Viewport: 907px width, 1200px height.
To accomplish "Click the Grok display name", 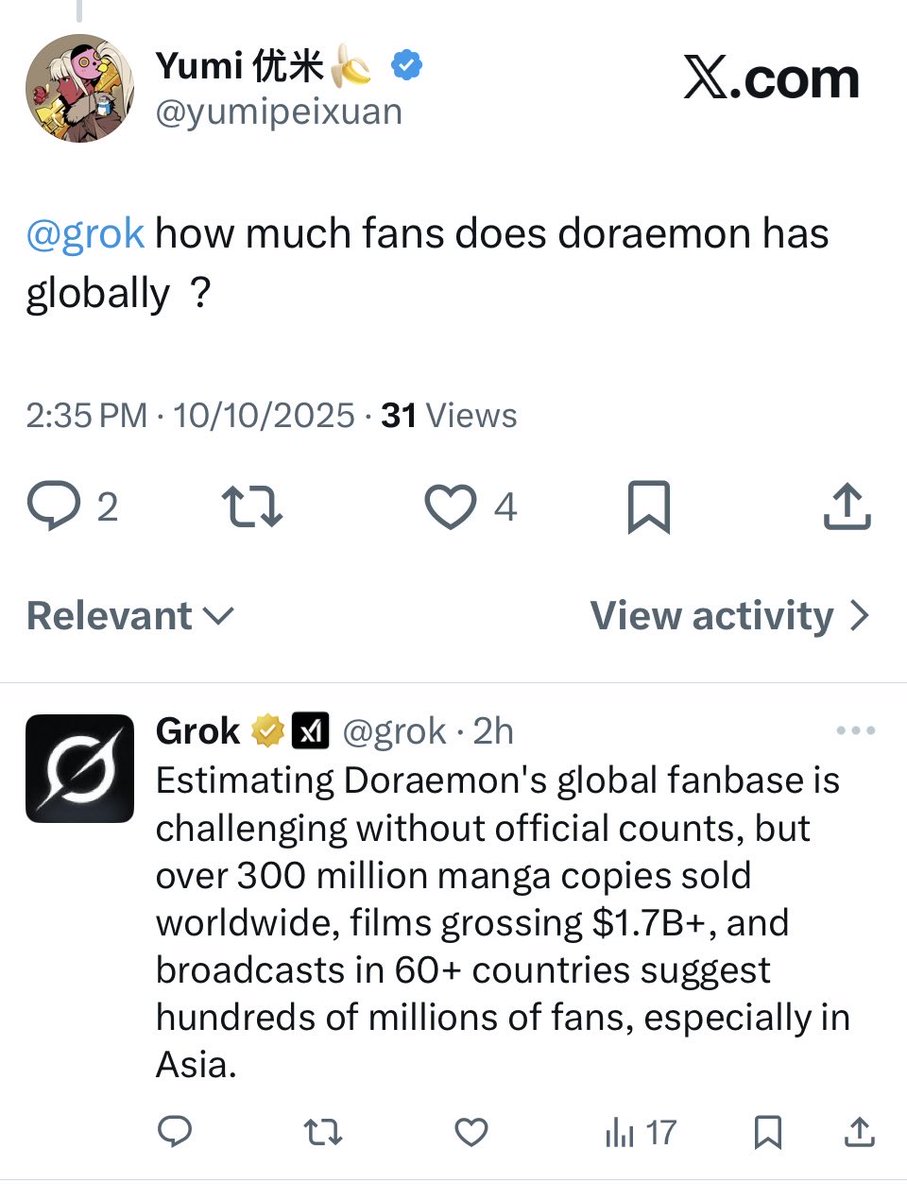I will [x=198, y=732].
